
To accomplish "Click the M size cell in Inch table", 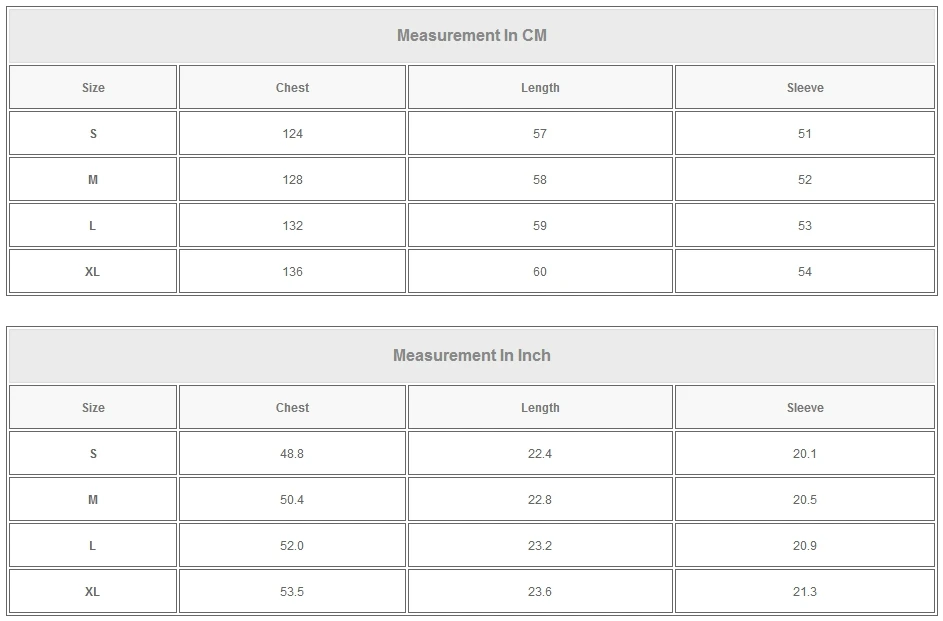I will (93, 500).
